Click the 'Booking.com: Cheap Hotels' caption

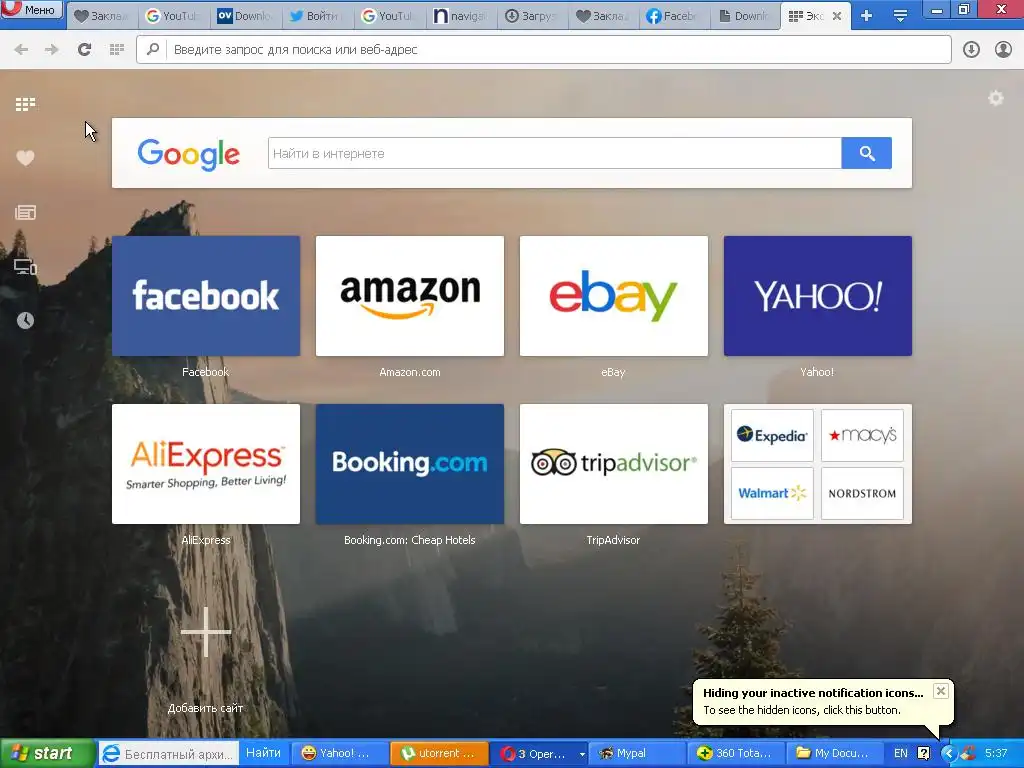(410, 540)
